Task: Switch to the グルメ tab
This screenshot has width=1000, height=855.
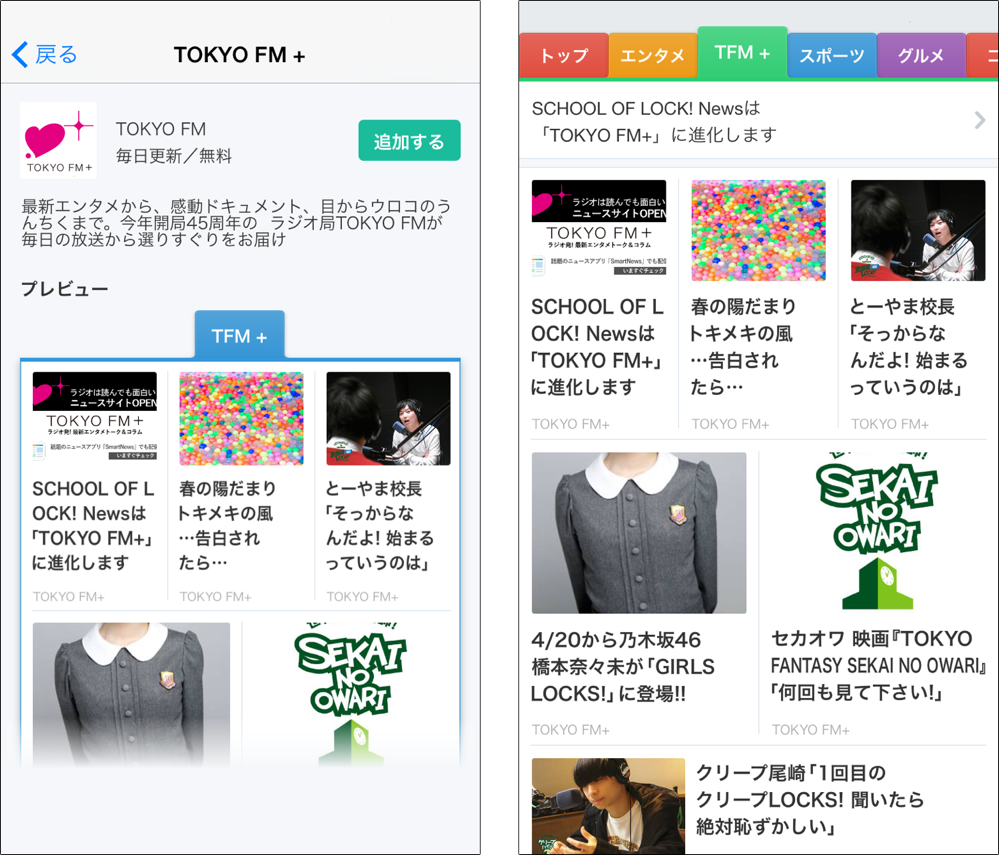Action: coord(921,55)
